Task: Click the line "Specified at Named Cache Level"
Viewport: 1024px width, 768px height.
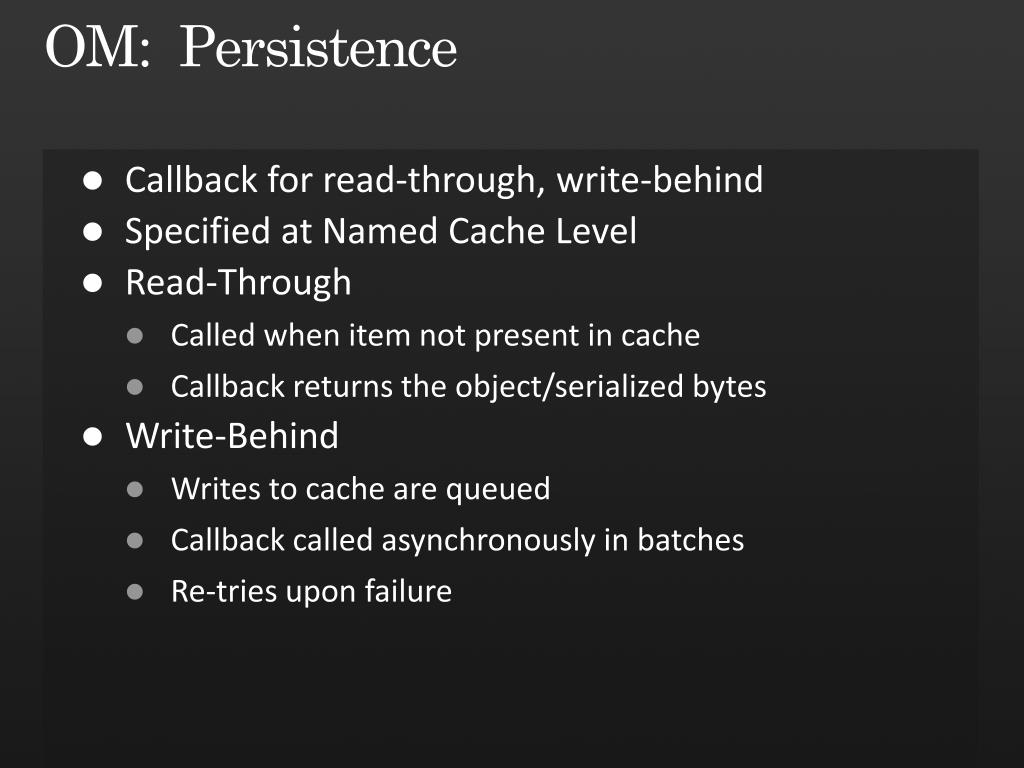Action: click(x=381, y=231)
